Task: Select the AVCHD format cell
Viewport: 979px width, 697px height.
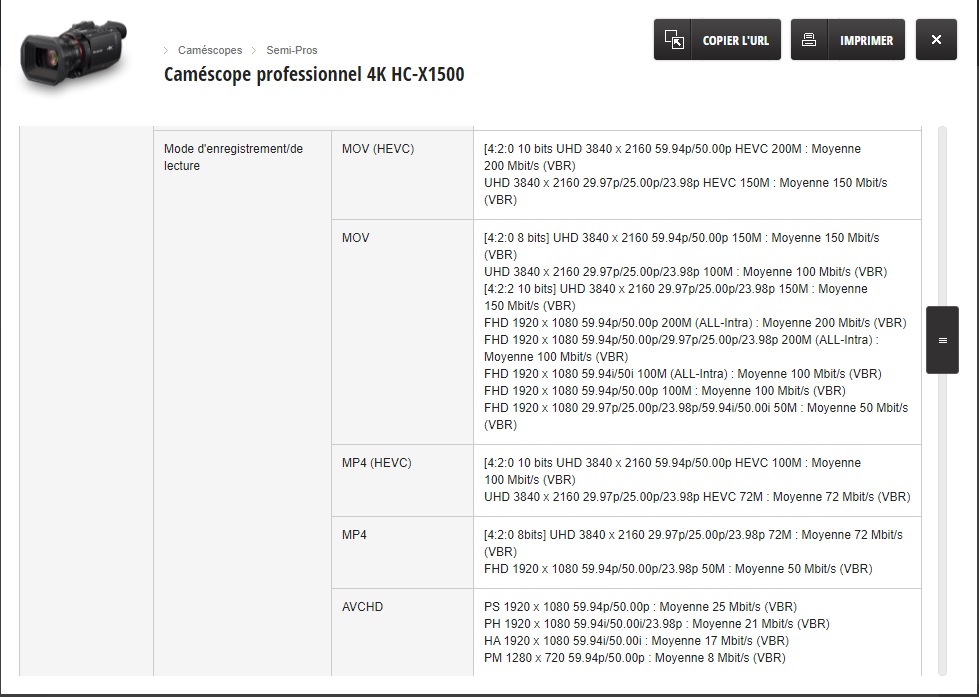Action: tap(362, 607)
